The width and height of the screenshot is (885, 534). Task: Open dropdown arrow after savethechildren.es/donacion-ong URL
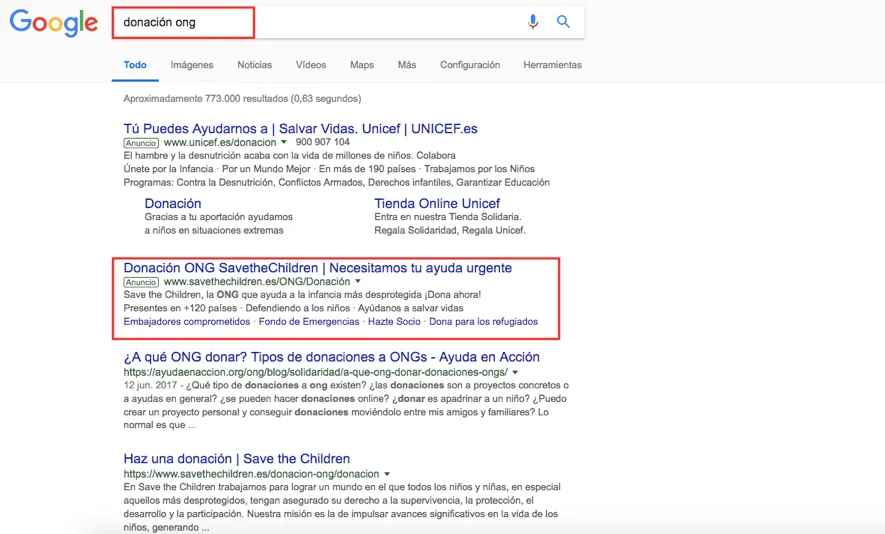(387, 474)
